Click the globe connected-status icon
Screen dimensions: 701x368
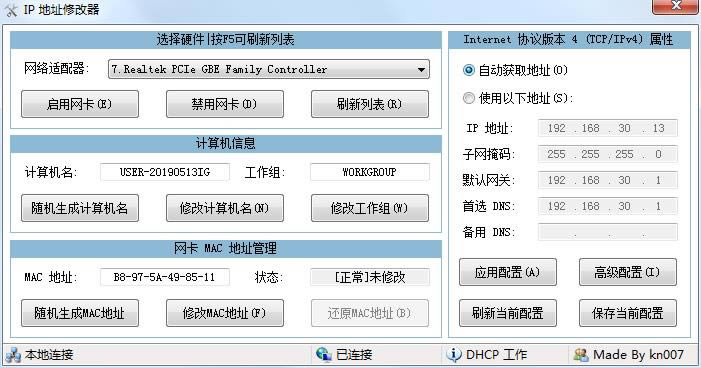pos(323,355)
